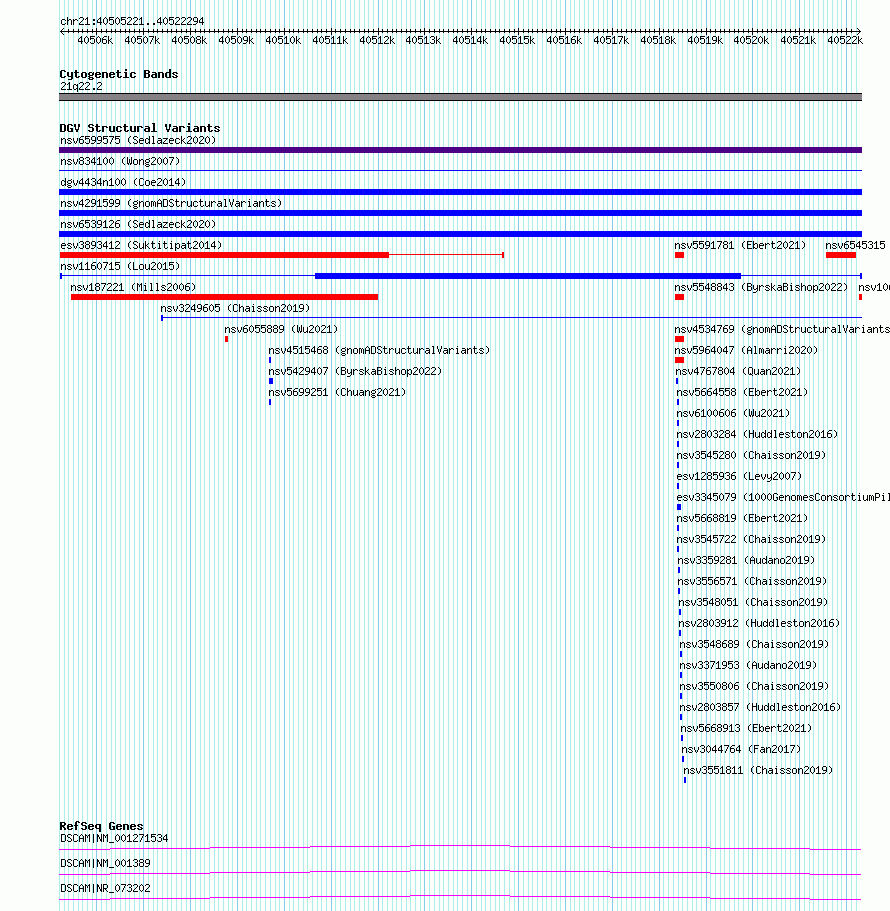Image resolution: width=890 pixels, height=911 pixels.
Task: Select the nsv2803912 (Huddleston2016) label
Action: (760, 623)
